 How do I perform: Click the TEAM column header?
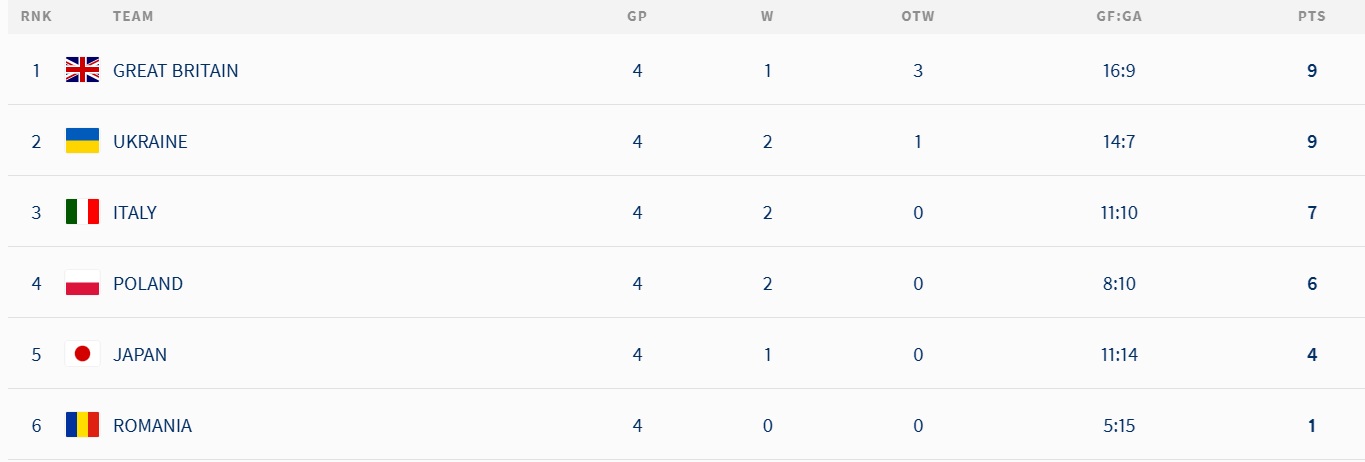[x=133, y=17]
